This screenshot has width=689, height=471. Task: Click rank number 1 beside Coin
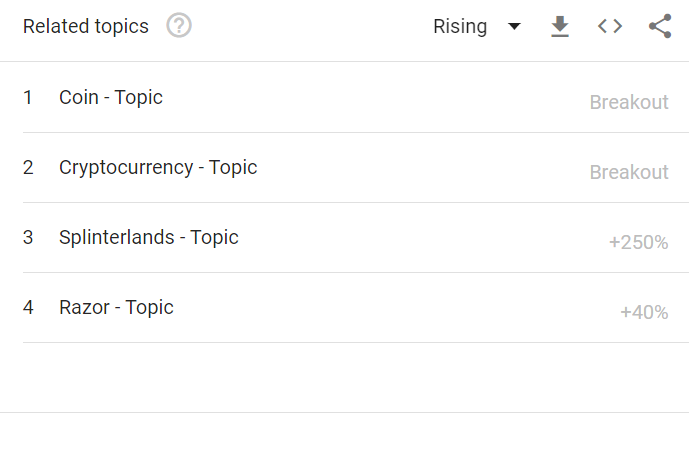[x=28, y=98]
